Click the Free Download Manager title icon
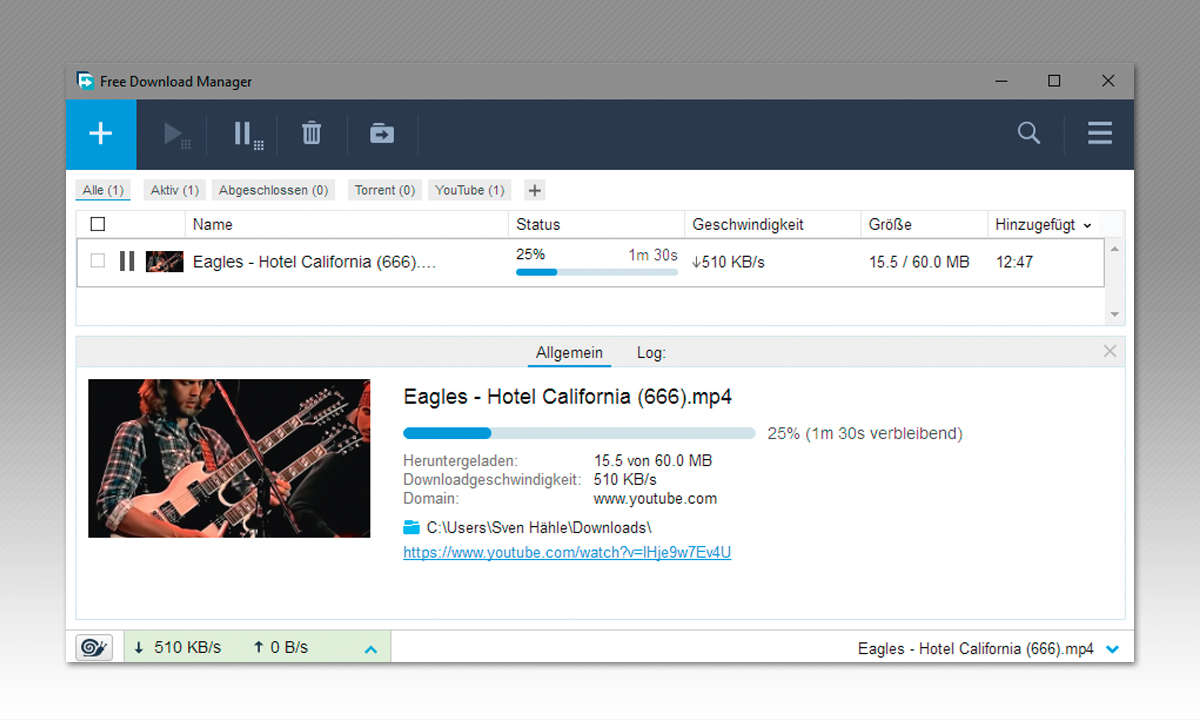Screen dimensions: 1200x720 point(85,81)
